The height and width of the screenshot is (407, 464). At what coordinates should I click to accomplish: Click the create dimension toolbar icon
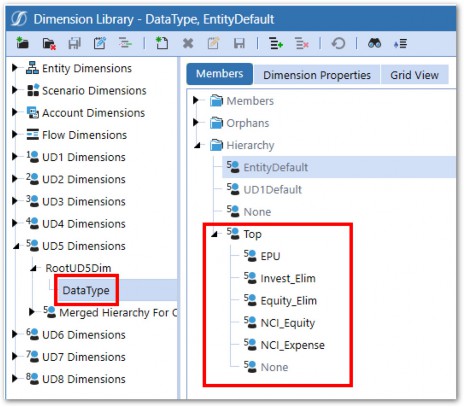coord(22,43)
